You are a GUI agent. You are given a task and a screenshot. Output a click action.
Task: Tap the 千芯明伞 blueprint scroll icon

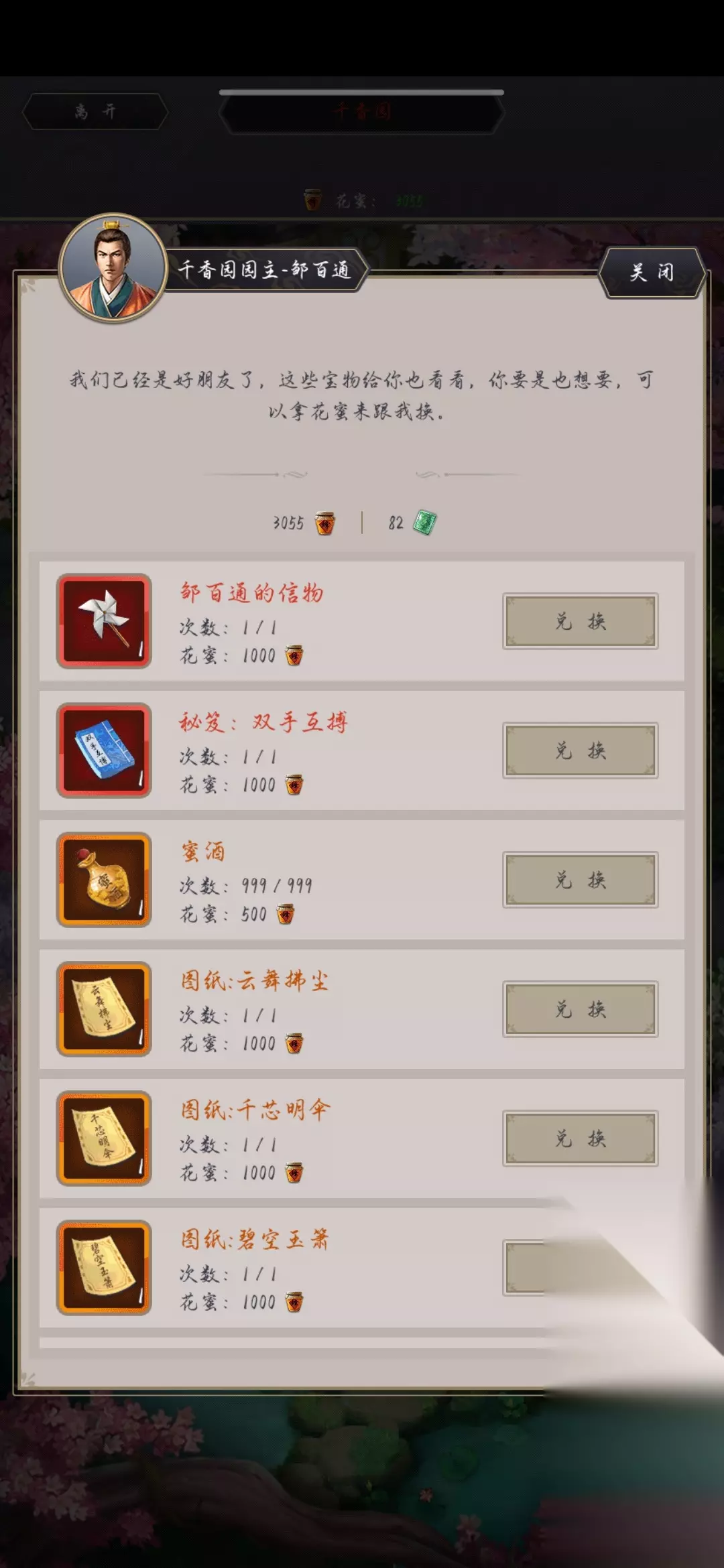coord(104,1138)
